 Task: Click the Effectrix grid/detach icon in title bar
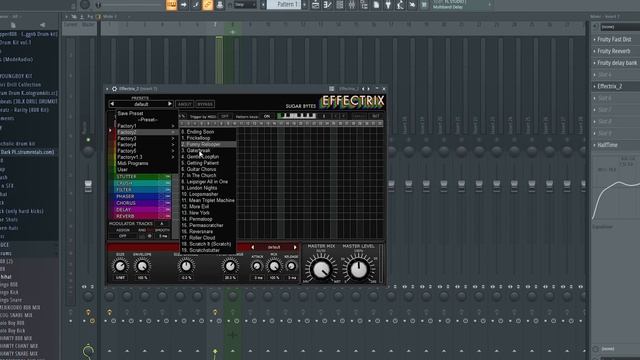(x=331, y=89)
